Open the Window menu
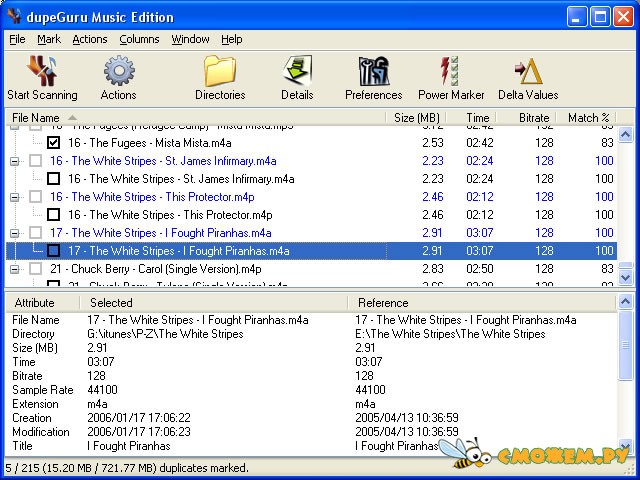Image resolution: width=640 pixels, height=480 pixels. pyautogui.click(x=190, y=39)
